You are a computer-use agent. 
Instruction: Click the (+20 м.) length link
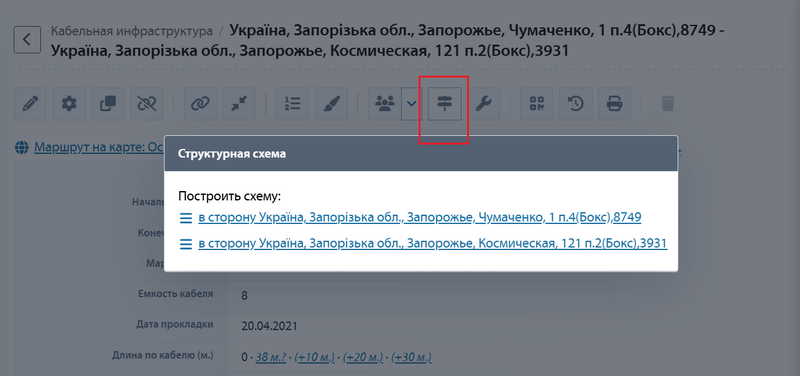click(364, 358)
